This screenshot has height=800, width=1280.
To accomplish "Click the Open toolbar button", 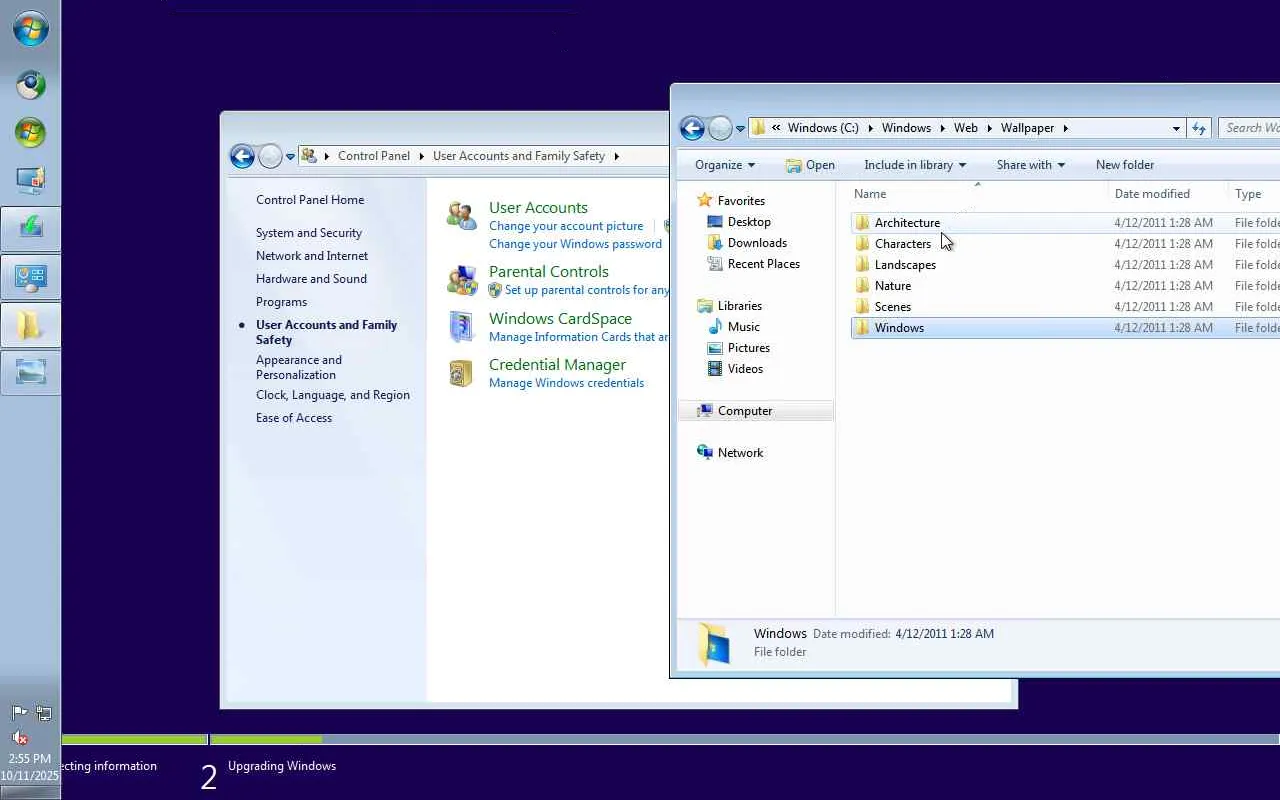I will (810, 165).
